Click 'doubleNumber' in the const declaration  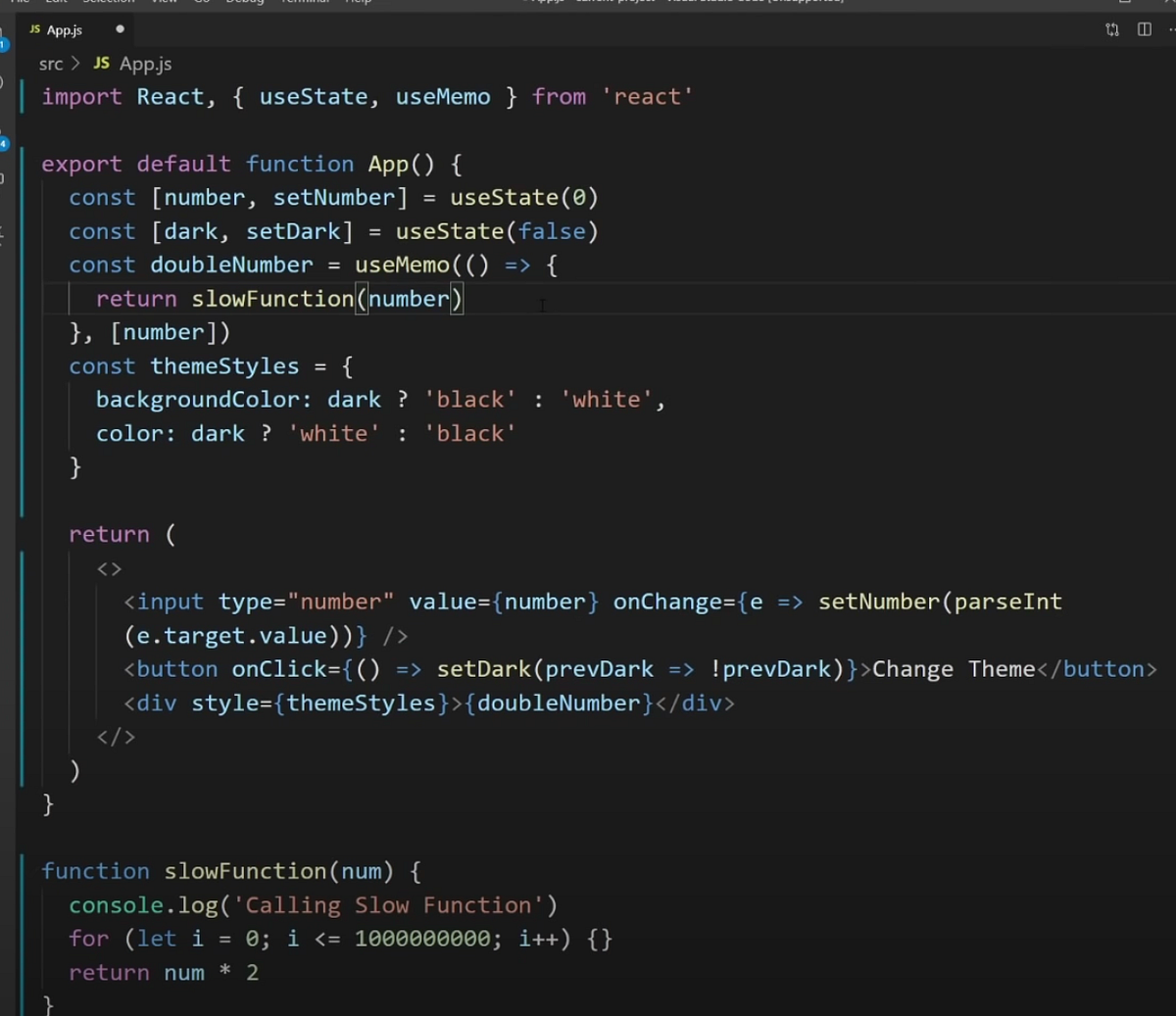coord(231,266)
